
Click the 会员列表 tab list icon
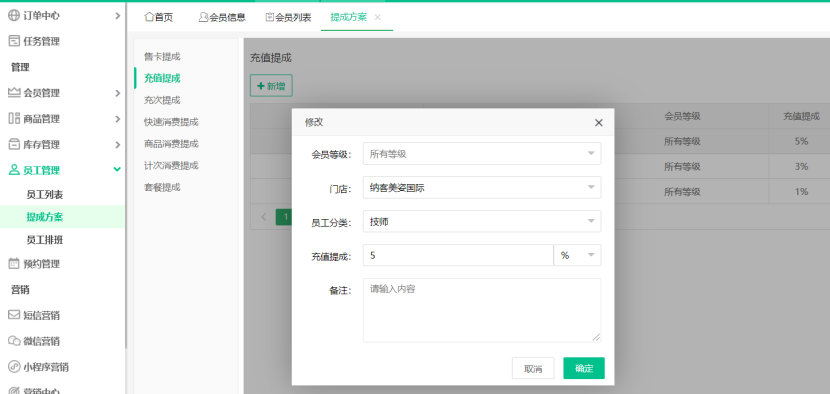click(270, 17)
